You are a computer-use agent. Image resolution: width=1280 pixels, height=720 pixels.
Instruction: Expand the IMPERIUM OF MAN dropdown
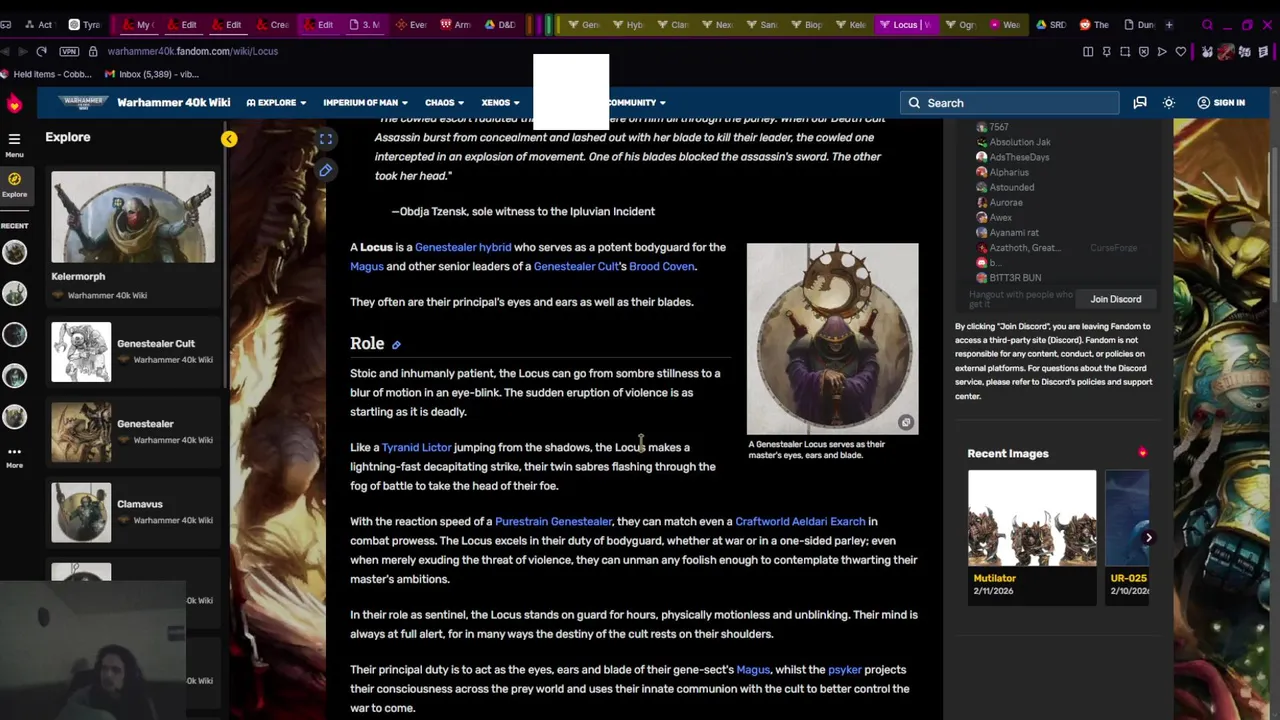click(365, 102)
